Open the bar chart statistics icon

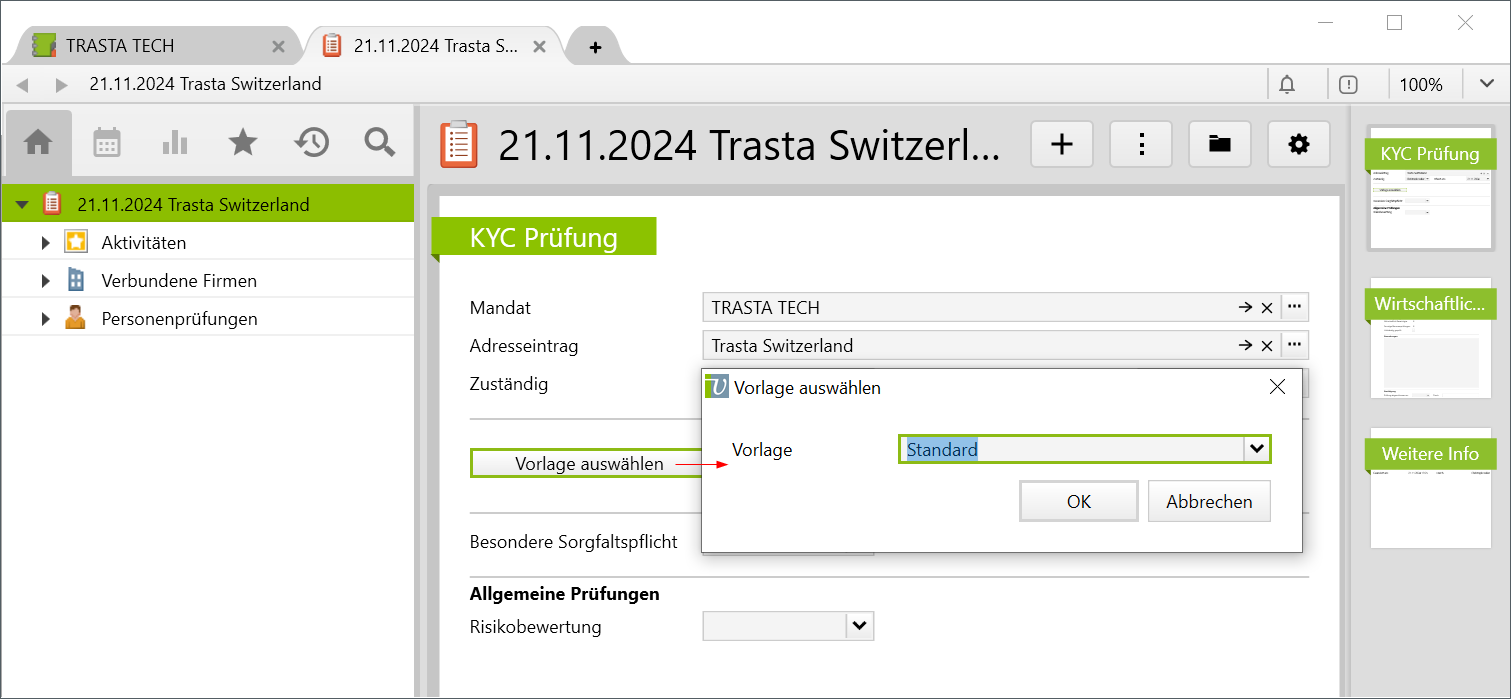click(175, 143)
